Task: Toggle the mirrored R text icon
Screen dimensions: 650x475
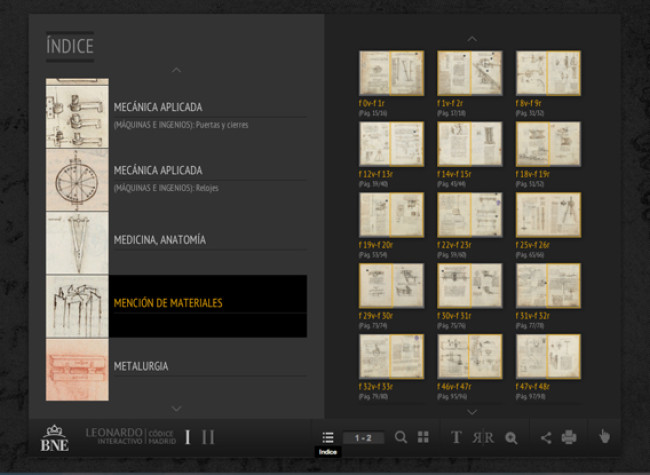Action: [x=483, y=438]
